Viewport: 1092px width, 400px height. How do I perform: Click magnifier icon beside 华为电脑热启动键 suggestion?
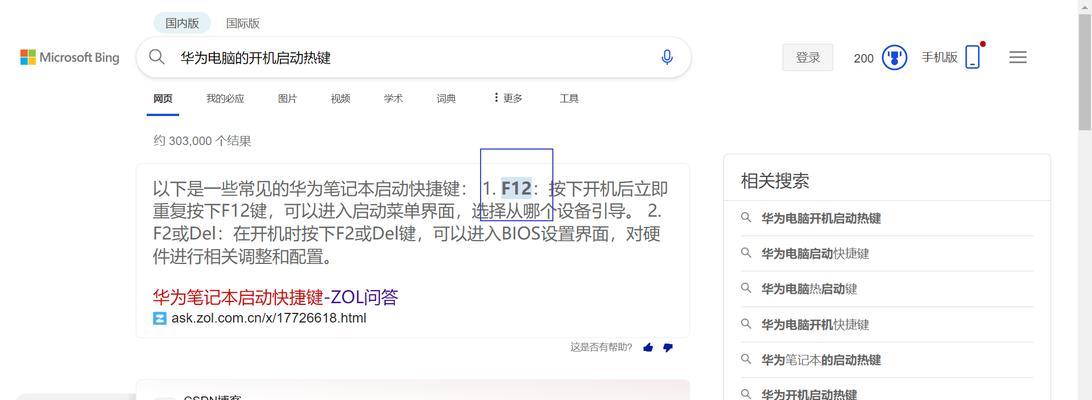pos(746,288)
